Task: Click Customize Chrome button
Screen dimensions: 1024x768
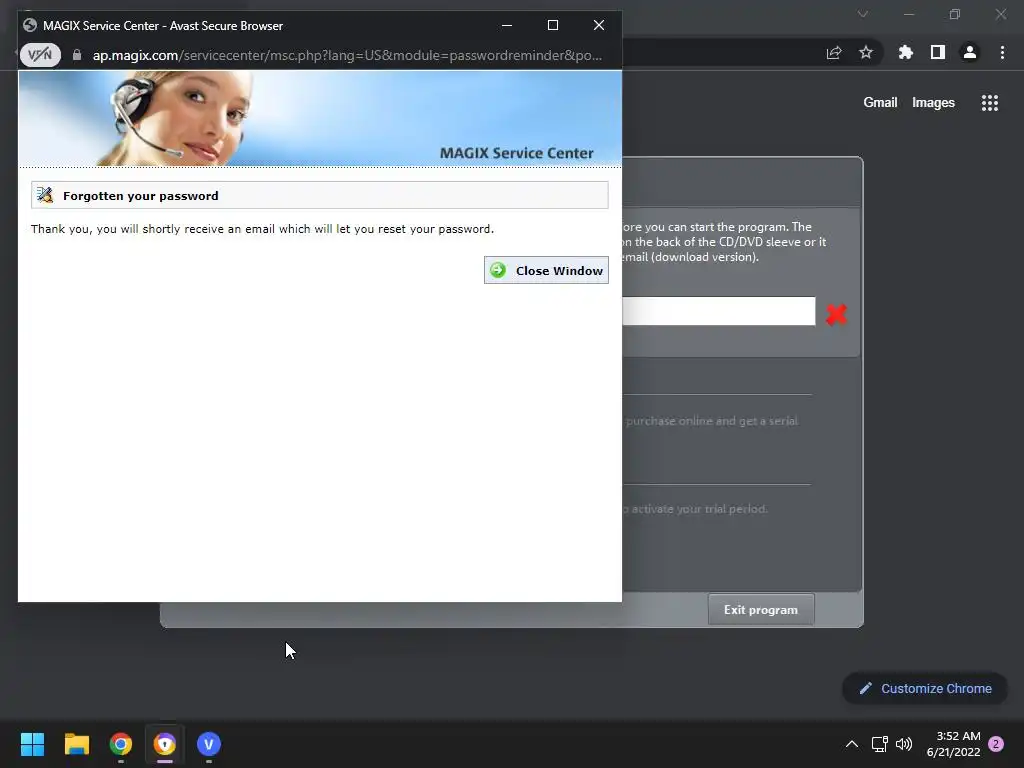Action: tap(925, 688)
